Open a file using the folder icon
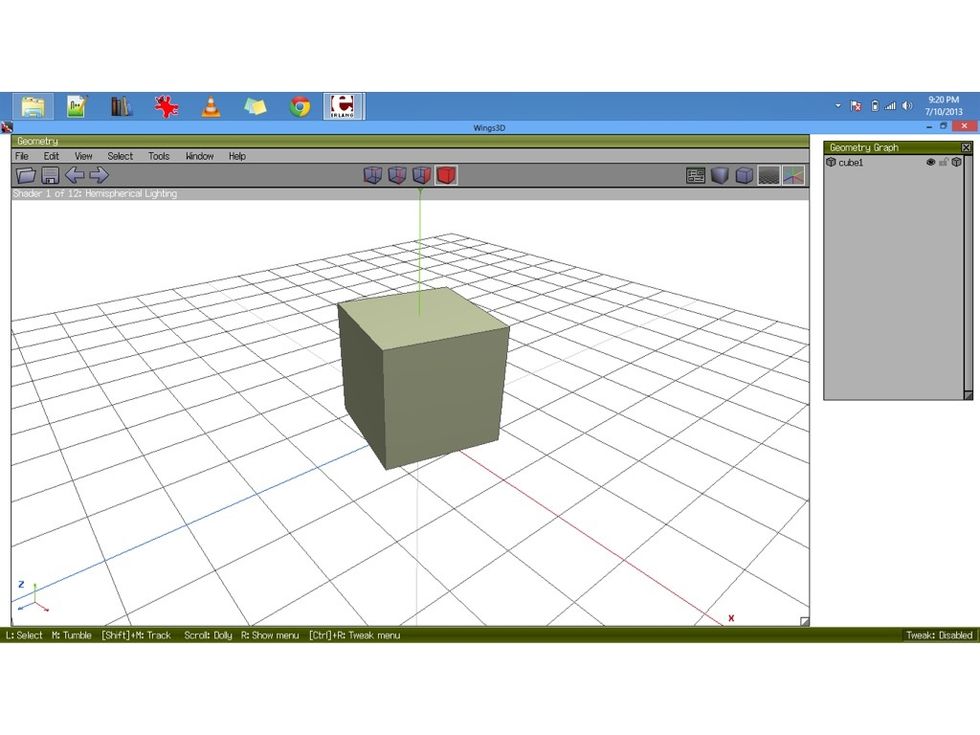This screenshot has height=735, width=980. point(26,175)
